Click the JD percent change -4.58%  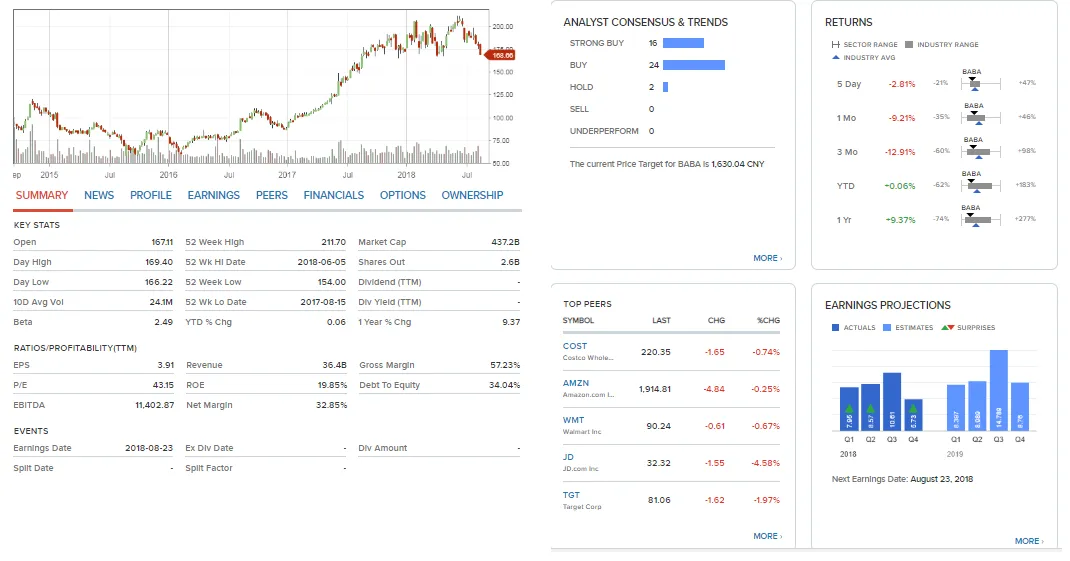click(x=766, y=463)
